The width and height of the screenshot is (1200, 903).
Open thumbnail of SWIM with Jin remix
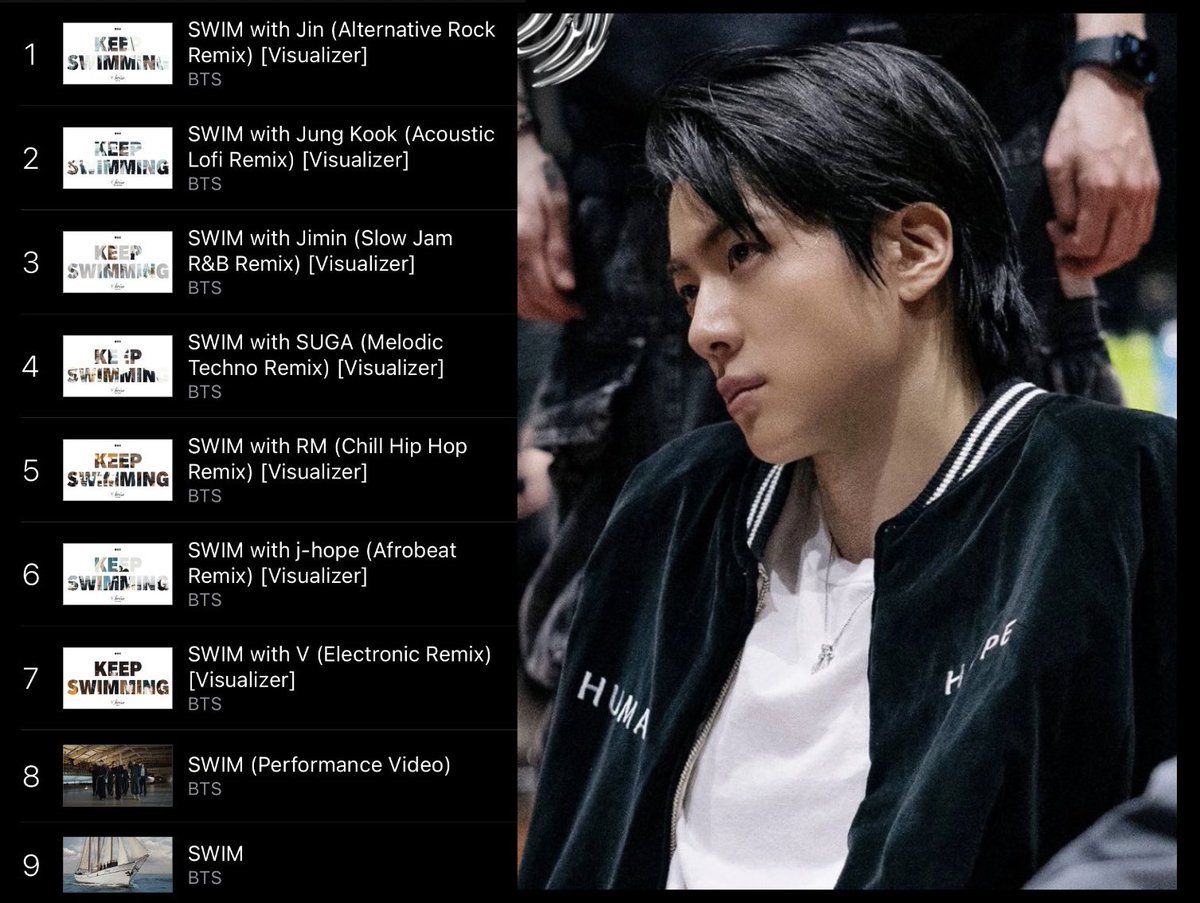(x=117, y=54)
